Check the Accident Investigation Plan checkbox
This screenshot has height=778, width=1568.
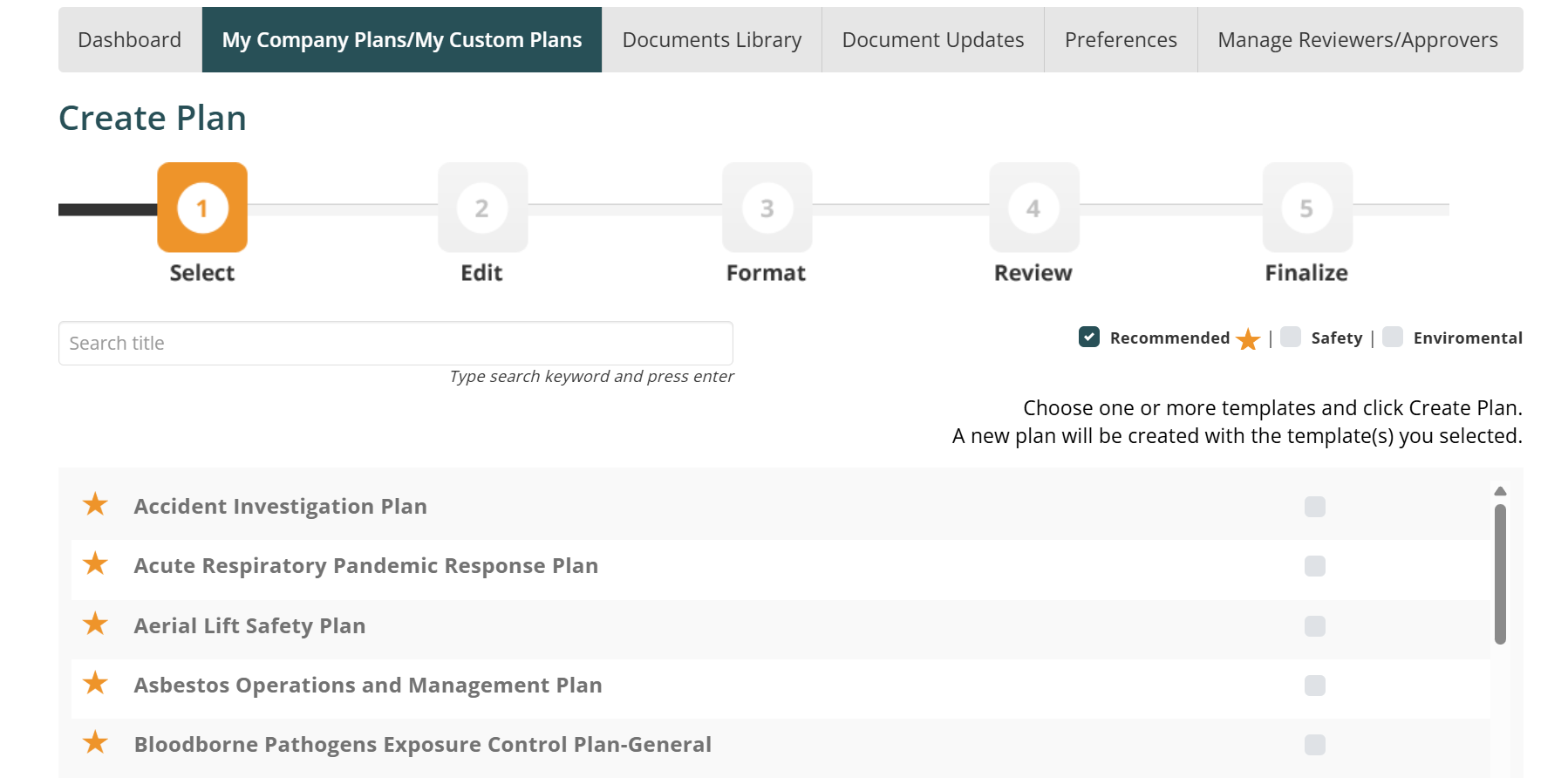1315,507
